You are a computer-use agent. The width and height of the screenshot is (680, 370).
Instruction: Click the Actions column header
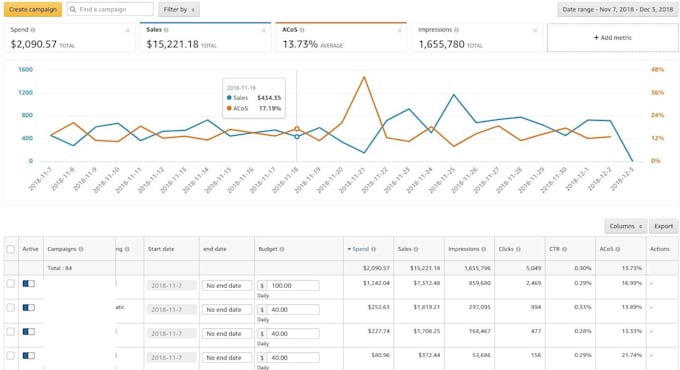pyautogui.click(x=660, y=249)
